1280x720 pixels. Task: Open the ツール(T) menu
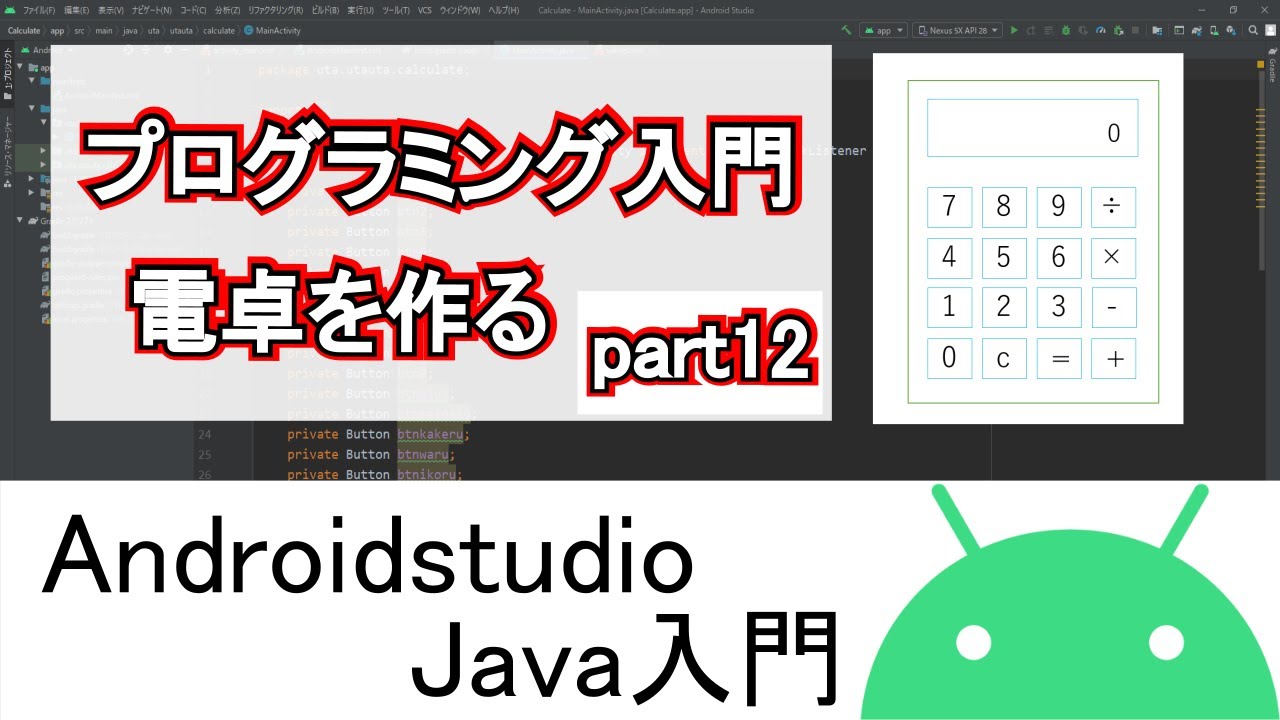pos(396,10)
